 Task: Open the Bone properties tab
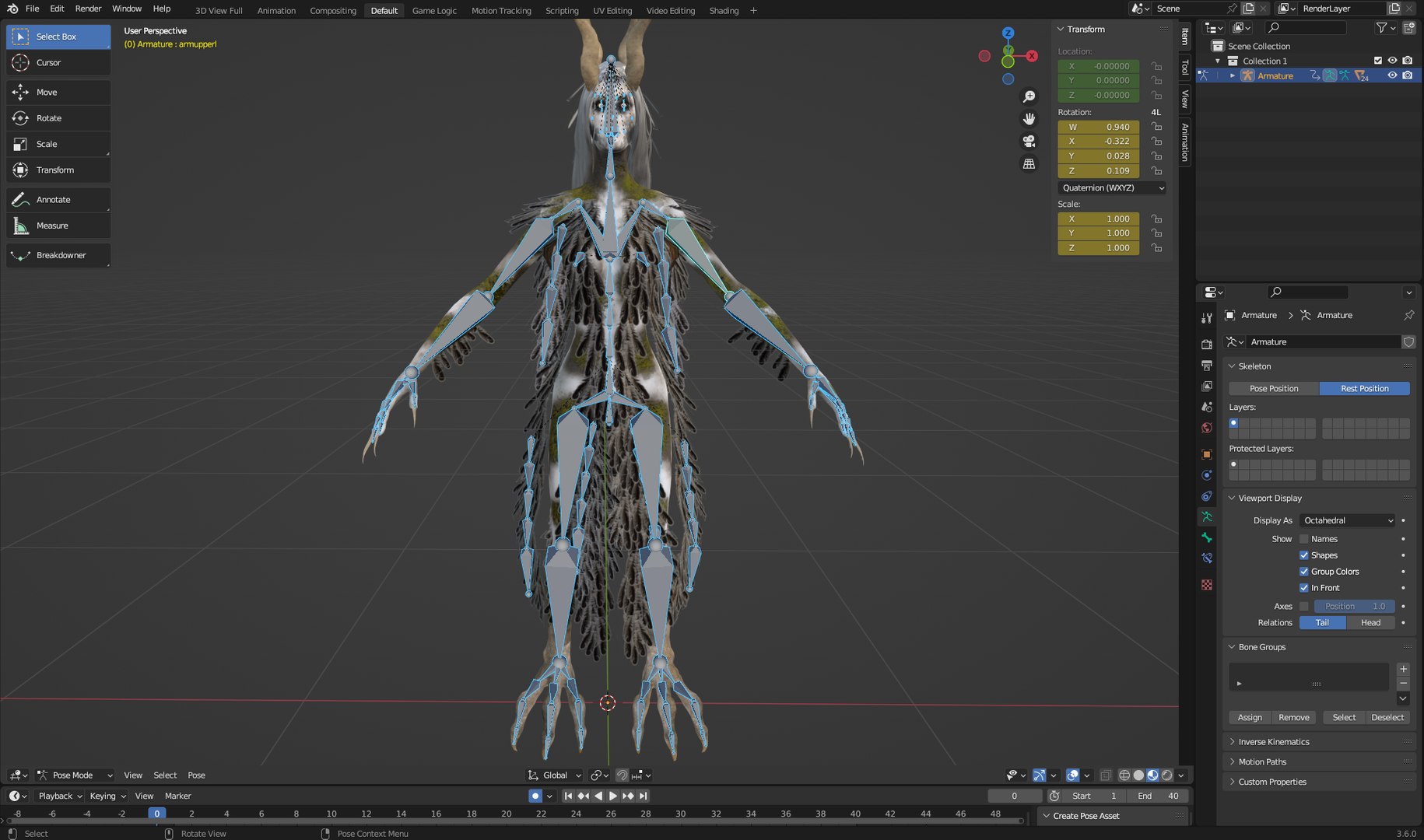(1207, 537)
